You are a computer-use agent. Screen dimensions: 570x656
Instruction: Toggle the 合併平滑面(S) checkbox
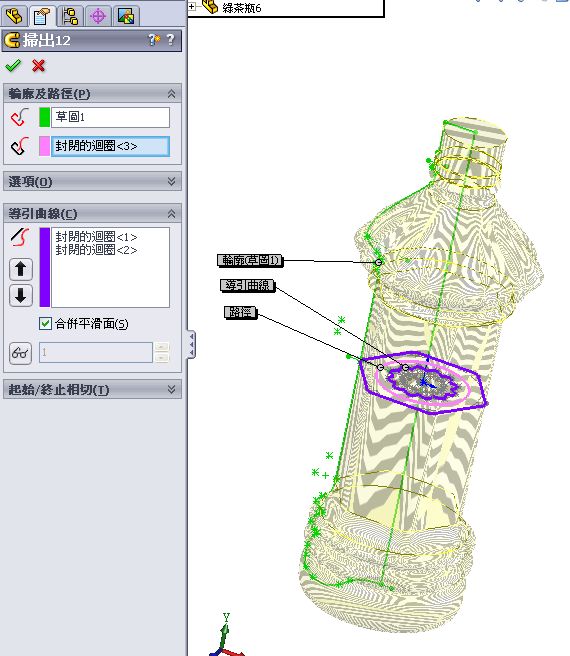45,323
